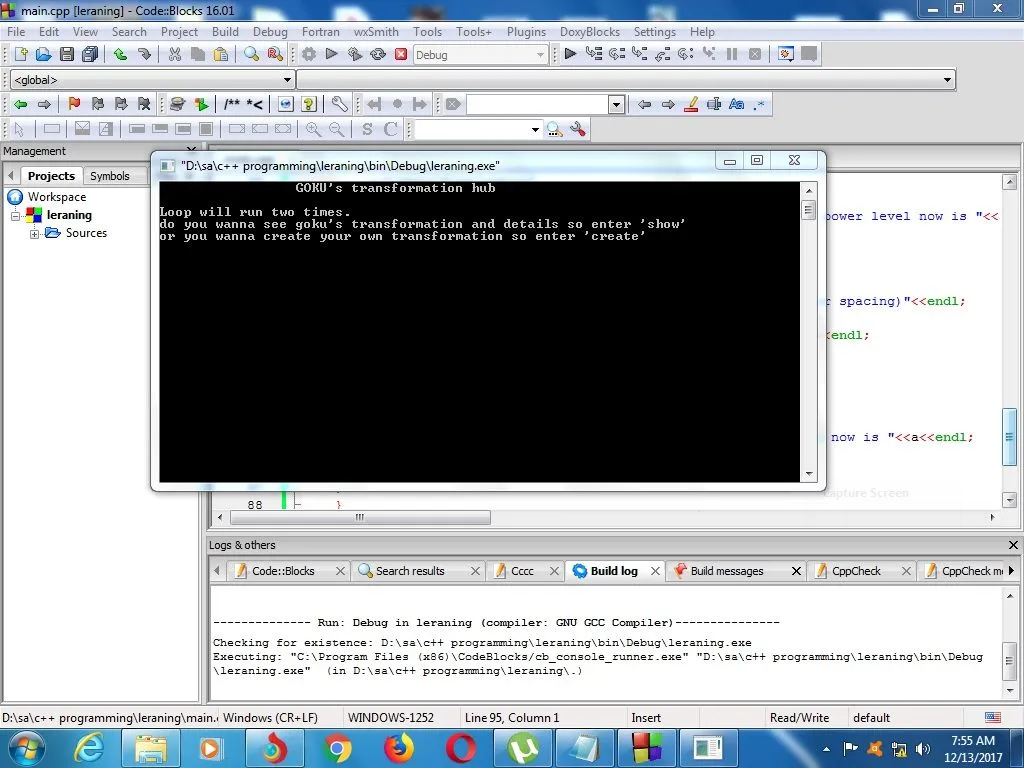This screenshot has height=768, width=1024.
Task: Click the incremental search text field
Action: tap(537, 104)
